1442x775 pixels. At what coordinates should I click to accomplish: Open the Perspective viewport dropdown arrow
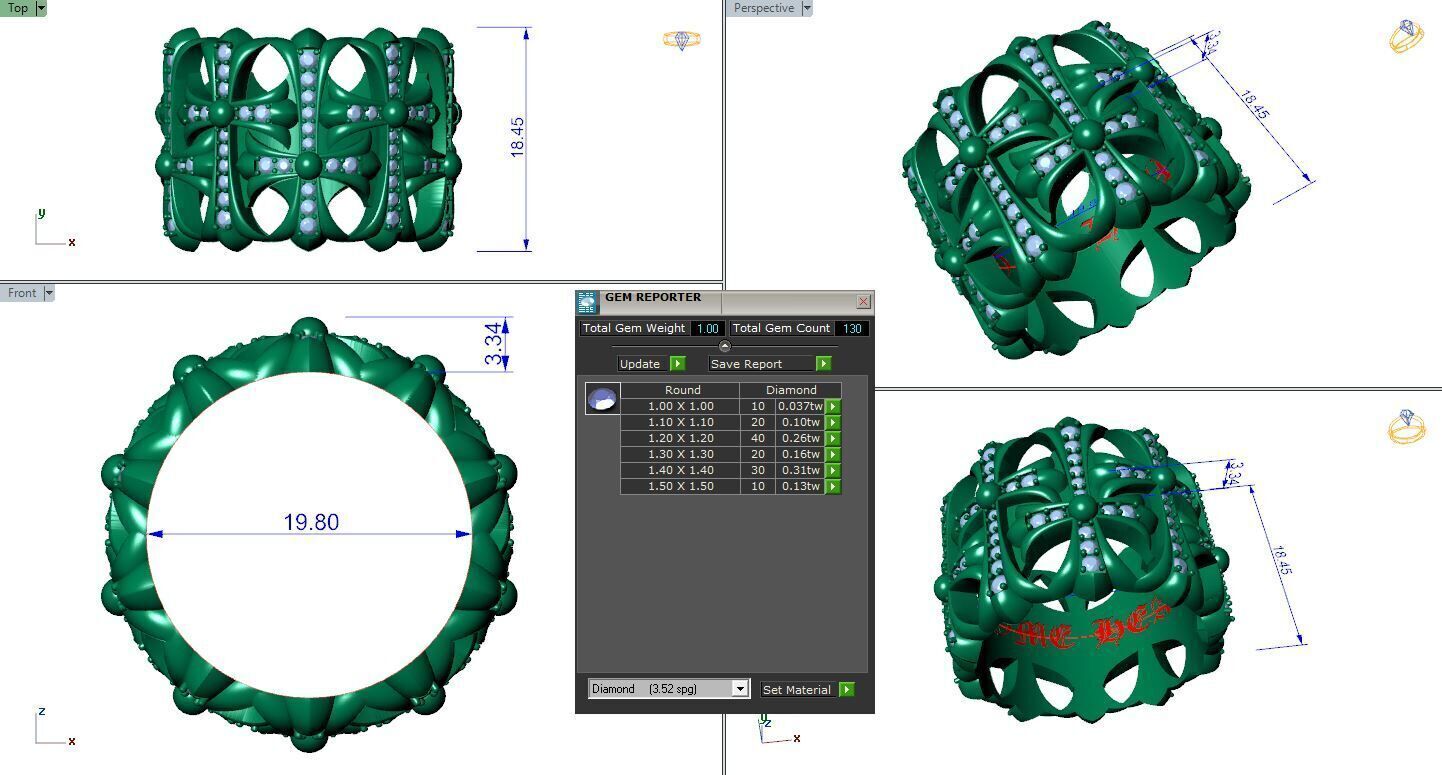(x=807, y=8)
